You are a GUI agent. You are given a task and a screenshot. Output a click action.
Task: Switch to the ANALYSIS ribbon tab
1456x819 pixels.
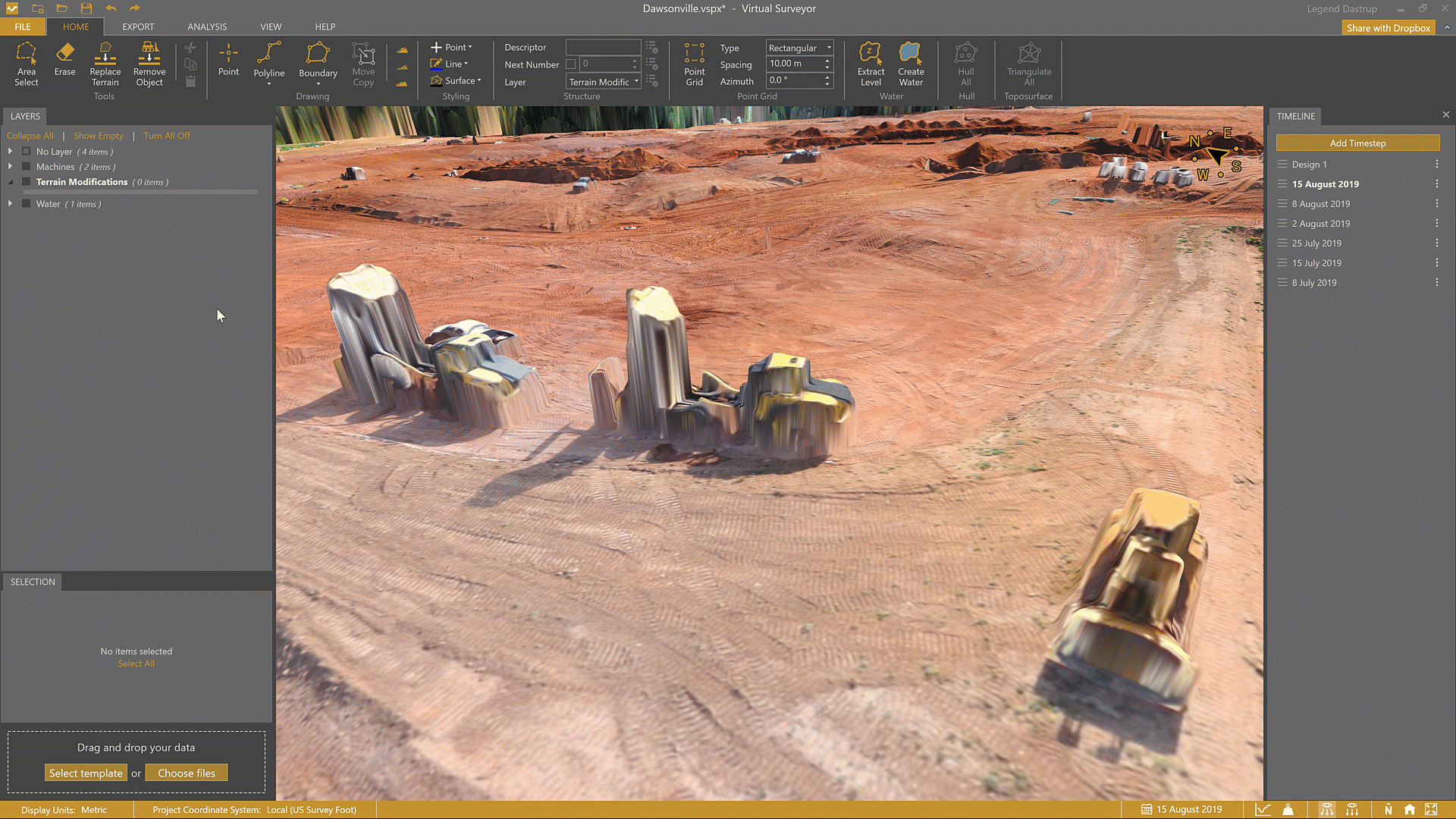207,27
